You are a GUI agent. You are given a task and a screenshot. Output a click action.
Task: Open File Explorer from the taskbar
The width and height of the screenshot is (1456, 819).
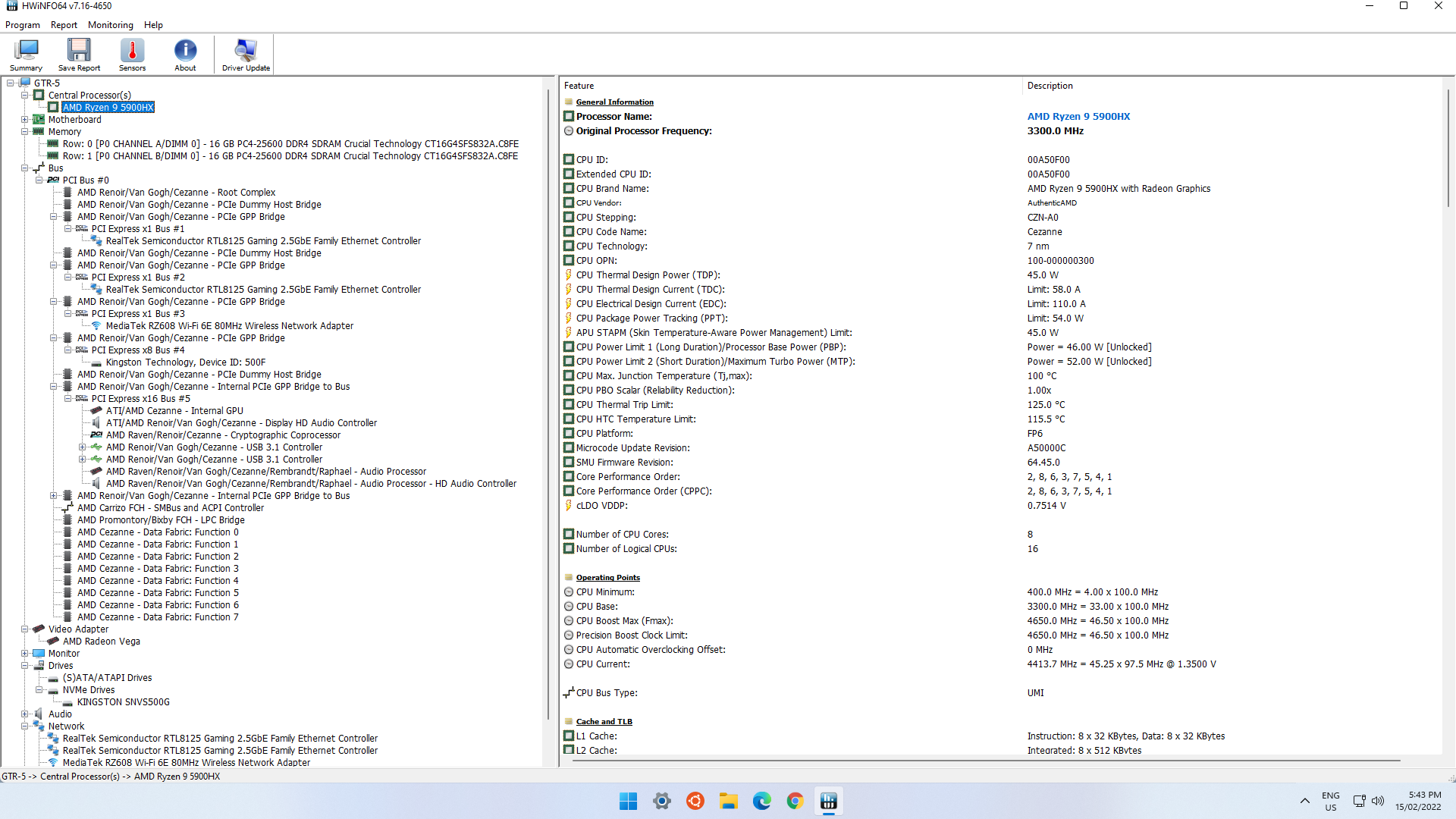click(x=729, y=801)
